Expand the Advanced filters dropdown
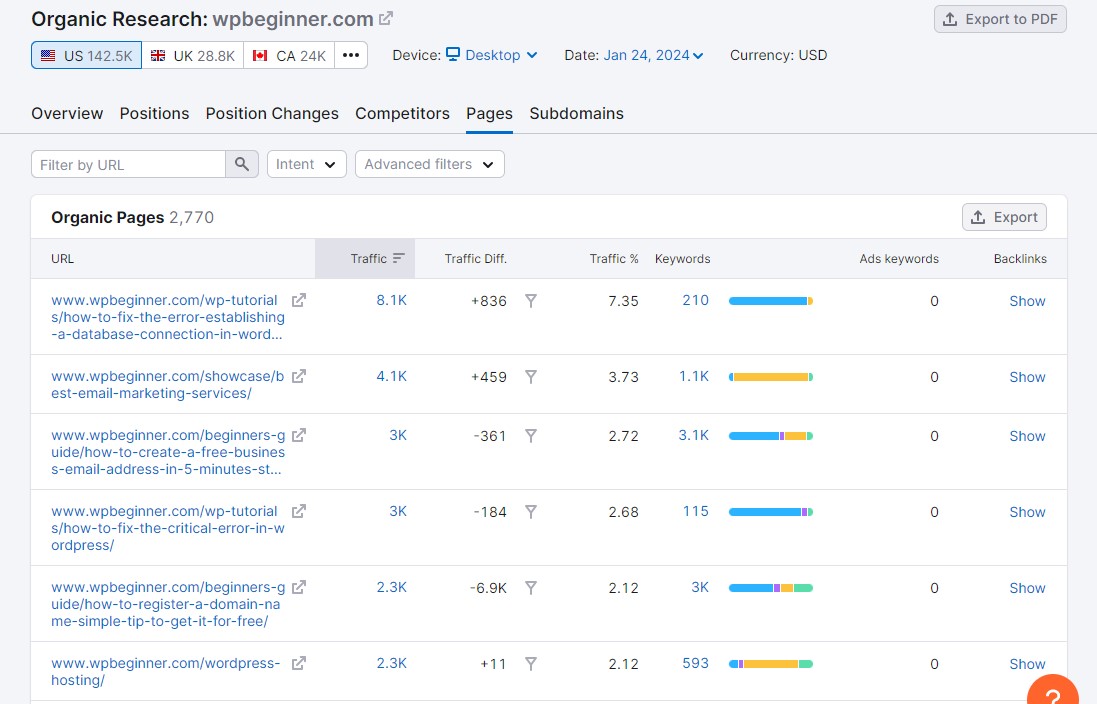The height and width of the screenshot is (704, 1097). 430,164
